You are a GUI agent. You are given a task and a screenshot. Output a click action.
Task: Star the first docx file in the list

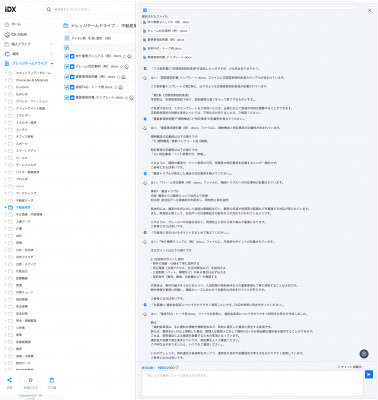point(125,56)
